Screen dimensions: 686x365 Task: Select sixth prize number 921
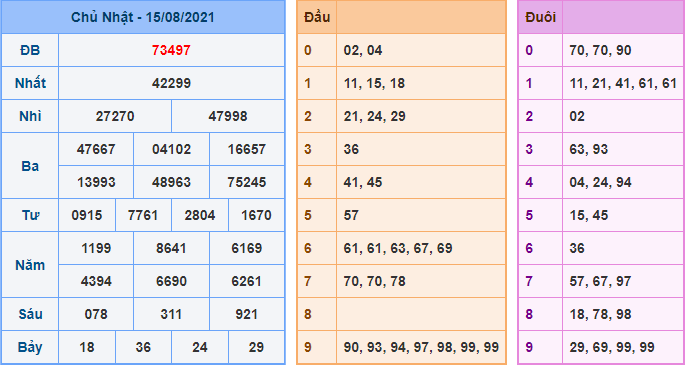coord(247,314)
